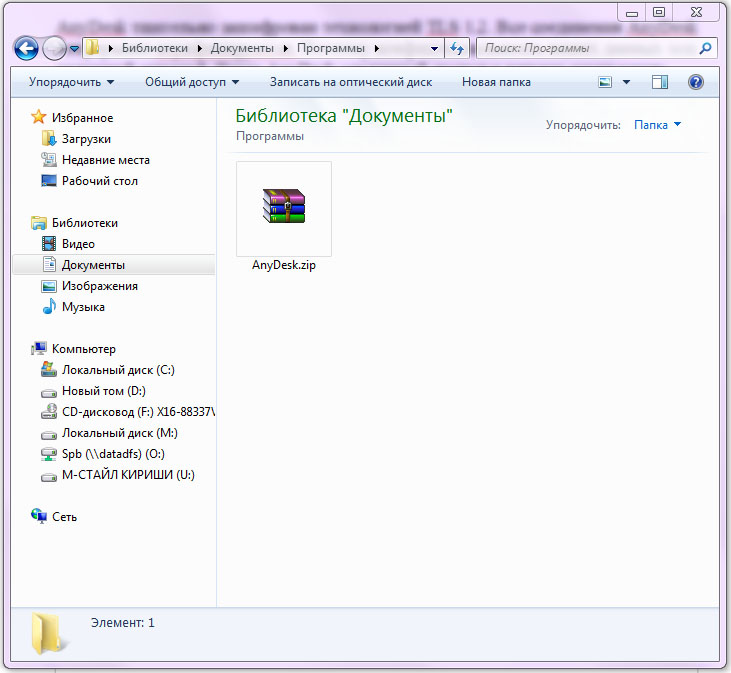Viewport: 731px width, 673px height.
Task: Click folder icon in details pane
Action: point(47,633)
